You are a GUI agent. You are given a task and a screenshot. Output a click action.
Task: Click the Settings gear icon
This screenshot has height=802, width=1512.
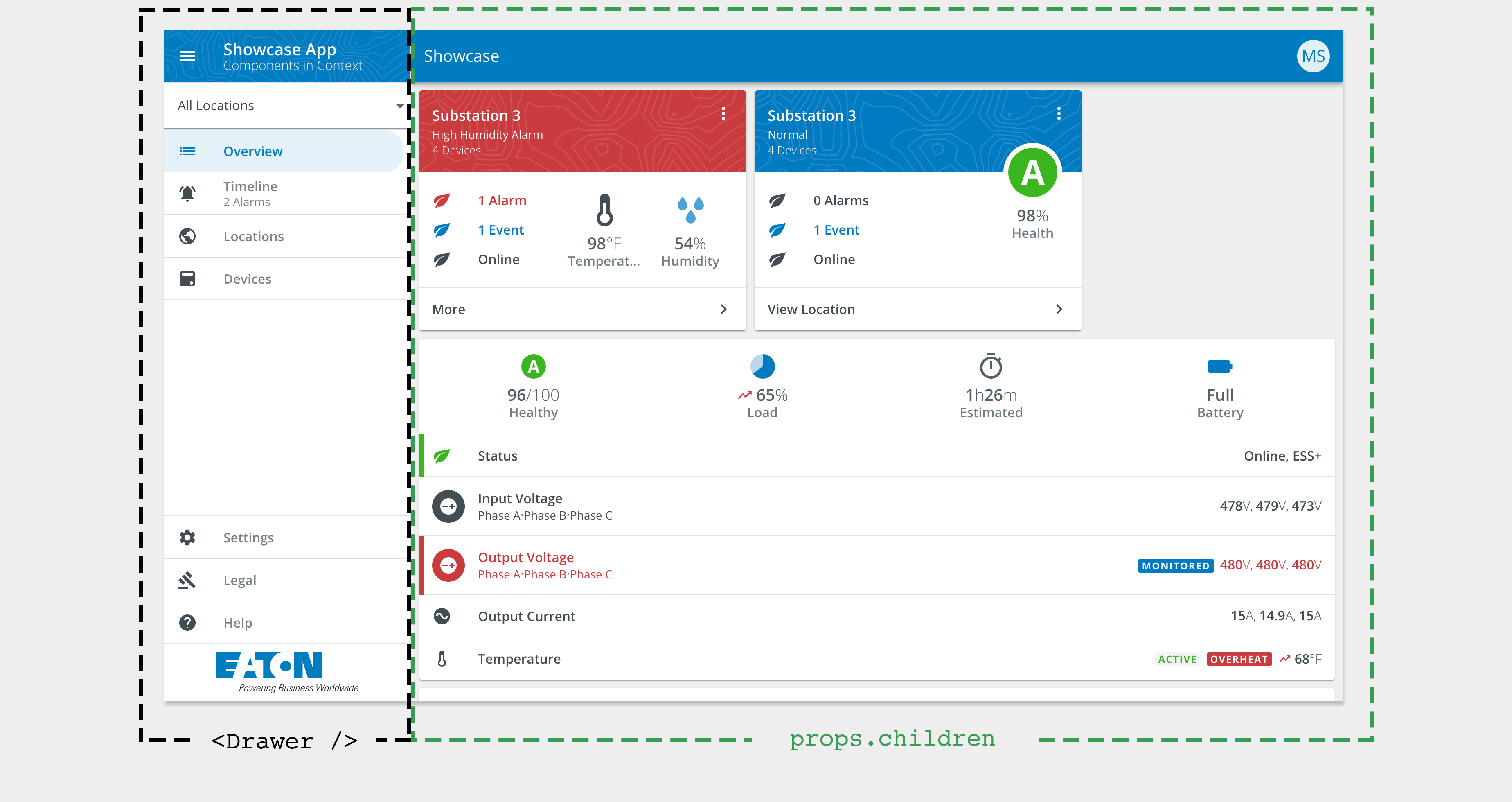point(187,538)
